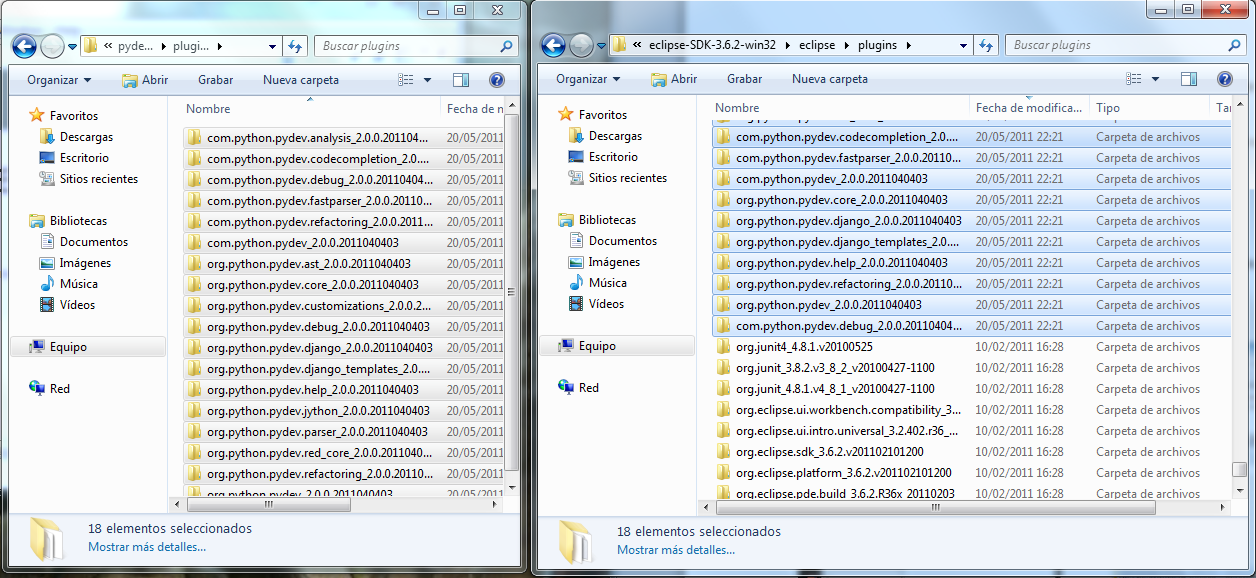Click folder icon of org.junit4_4.8.1.v20100525
The width and height of the screenshot is (1256, 578).
[724, 347]
